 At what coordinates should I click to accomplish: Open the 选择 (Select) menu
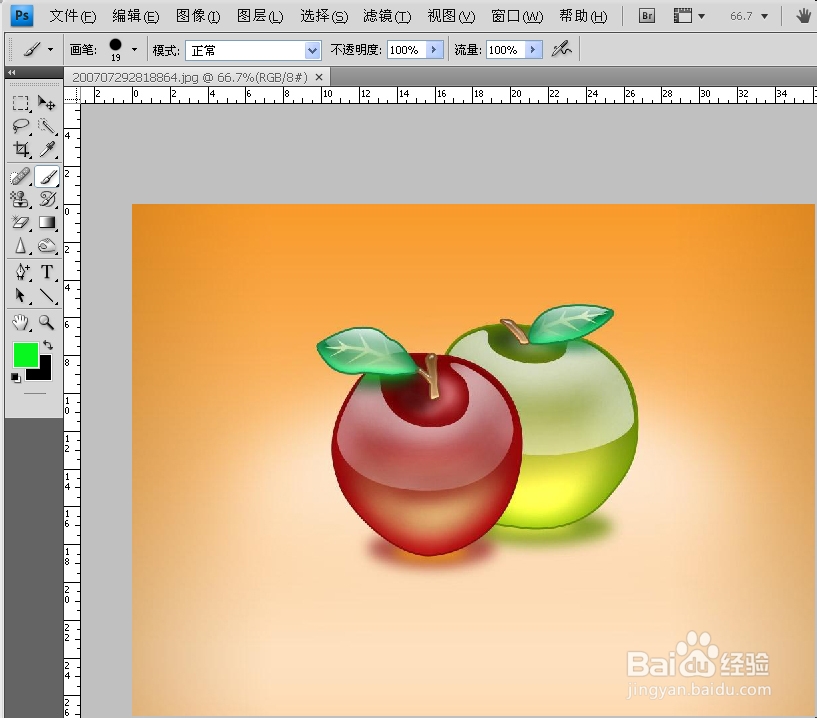click(324, 17)
